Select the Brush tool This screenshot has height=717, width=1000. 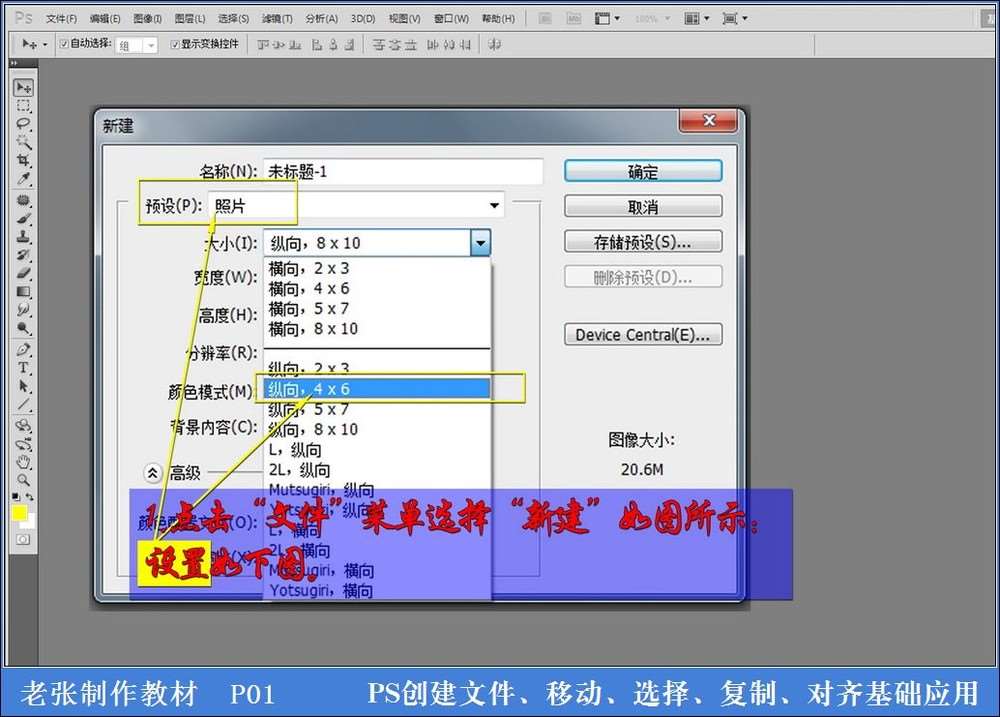point(24,219)
